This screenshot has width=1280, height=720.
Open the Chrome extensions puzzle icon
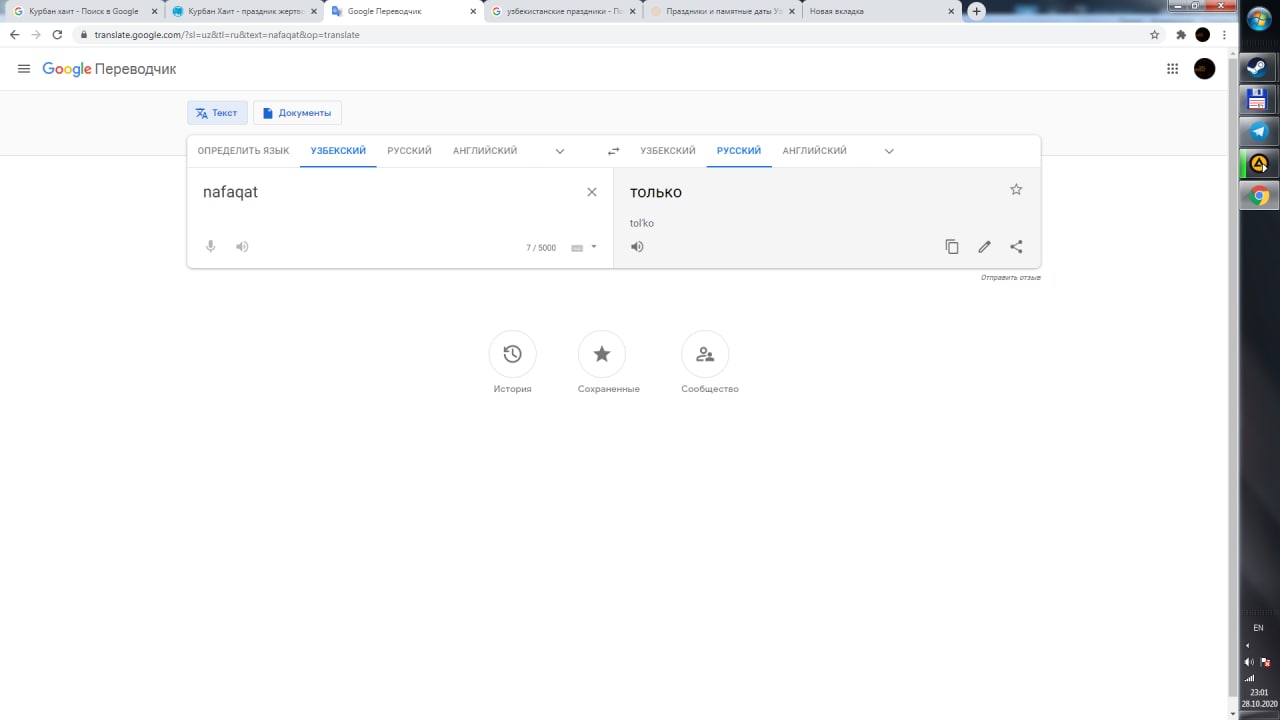[x=1181, y=34]
